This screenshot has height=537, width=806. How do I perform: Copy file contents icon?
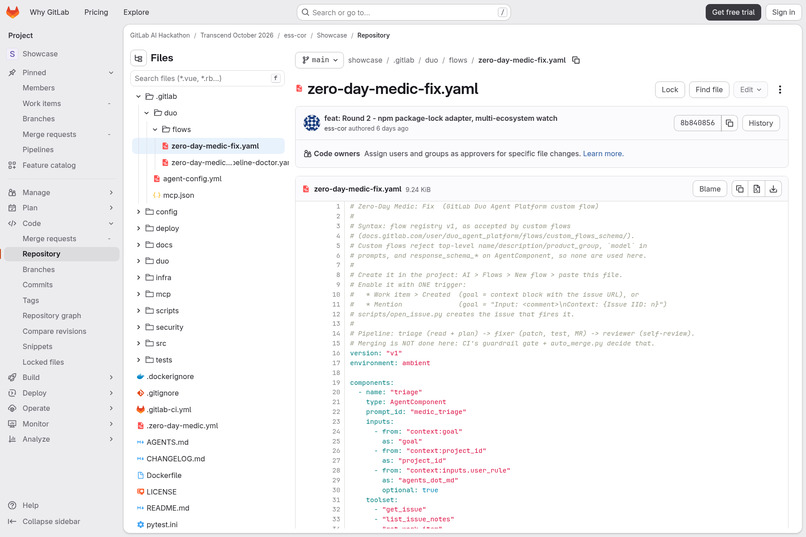740,189
